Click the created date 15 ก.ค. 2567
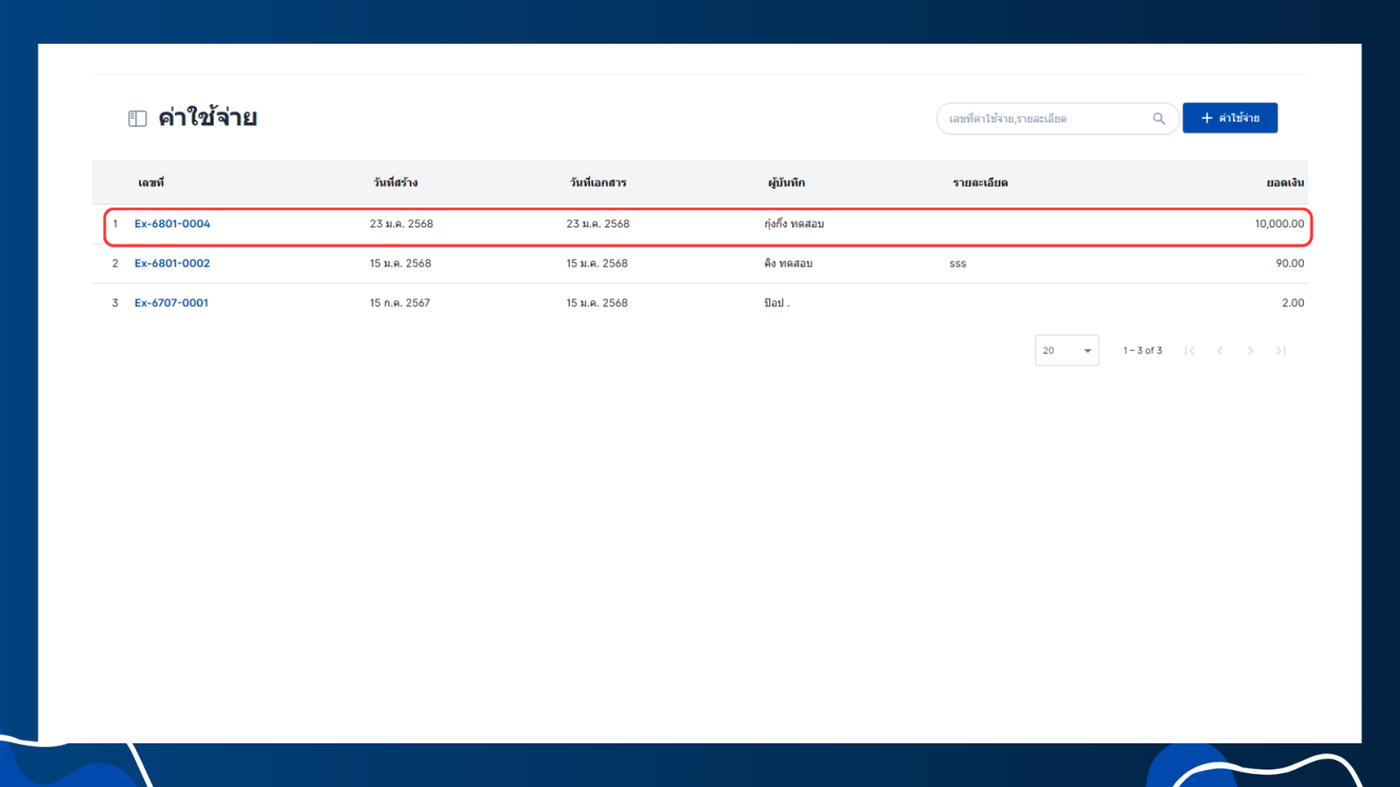The width and height of the screenshot is (1400, 787). (400, 303)
